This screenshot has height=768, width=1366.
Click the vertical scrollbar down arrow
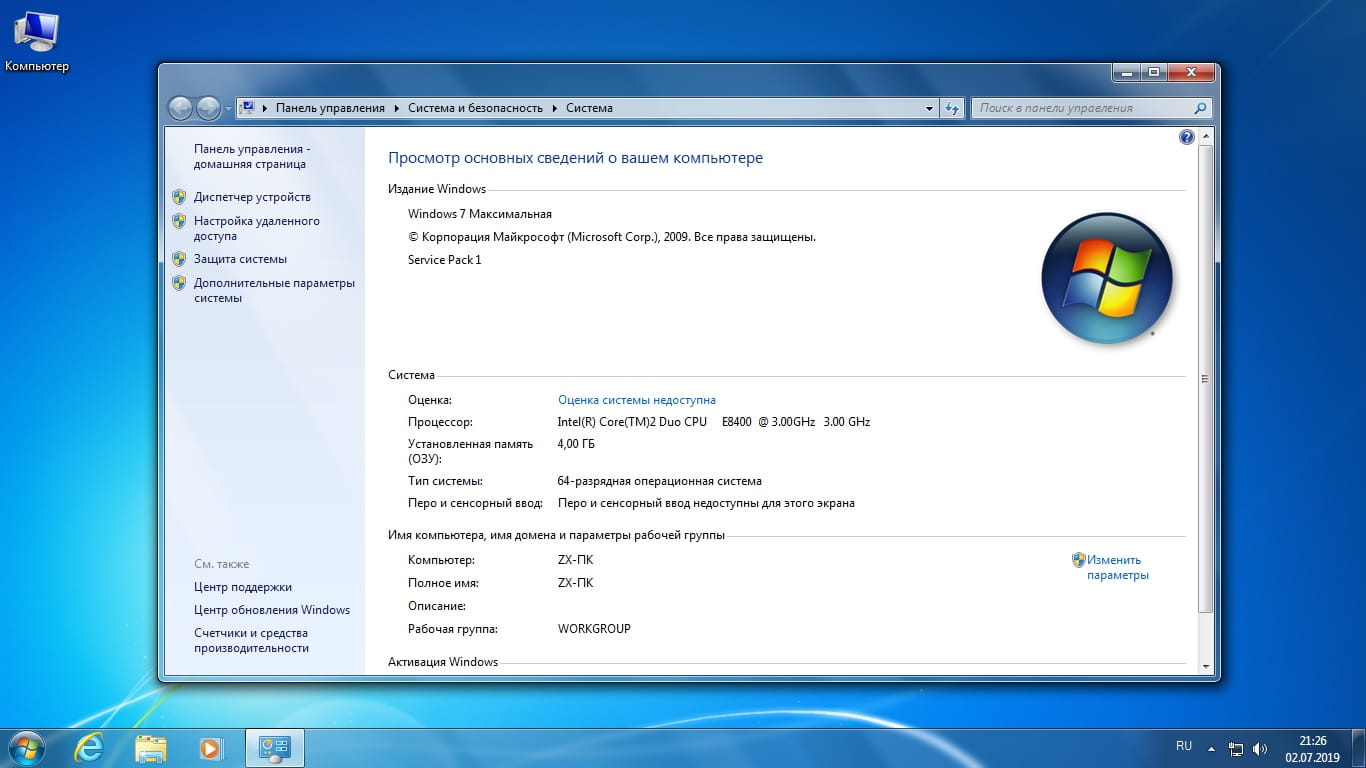[1205, 666]
